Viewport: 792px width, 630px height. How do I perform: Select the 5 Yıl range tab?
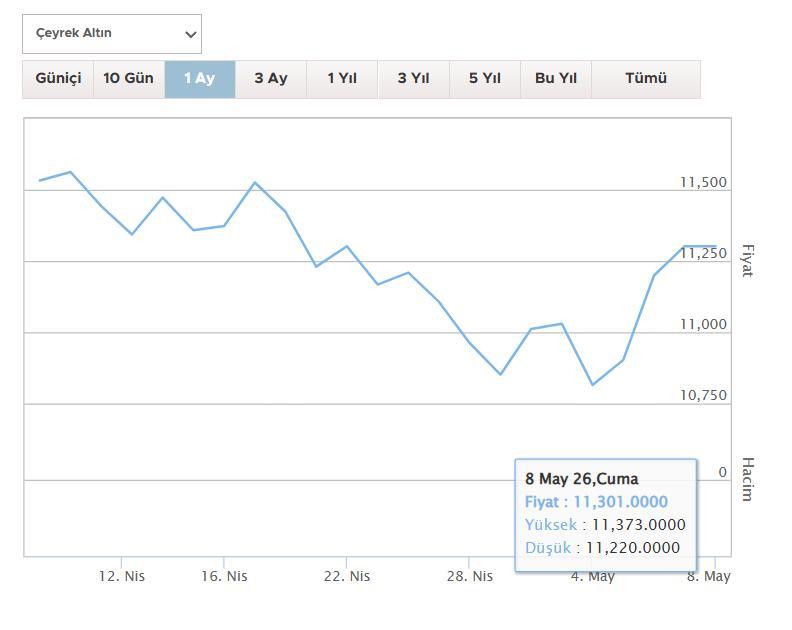coord(485,79)
